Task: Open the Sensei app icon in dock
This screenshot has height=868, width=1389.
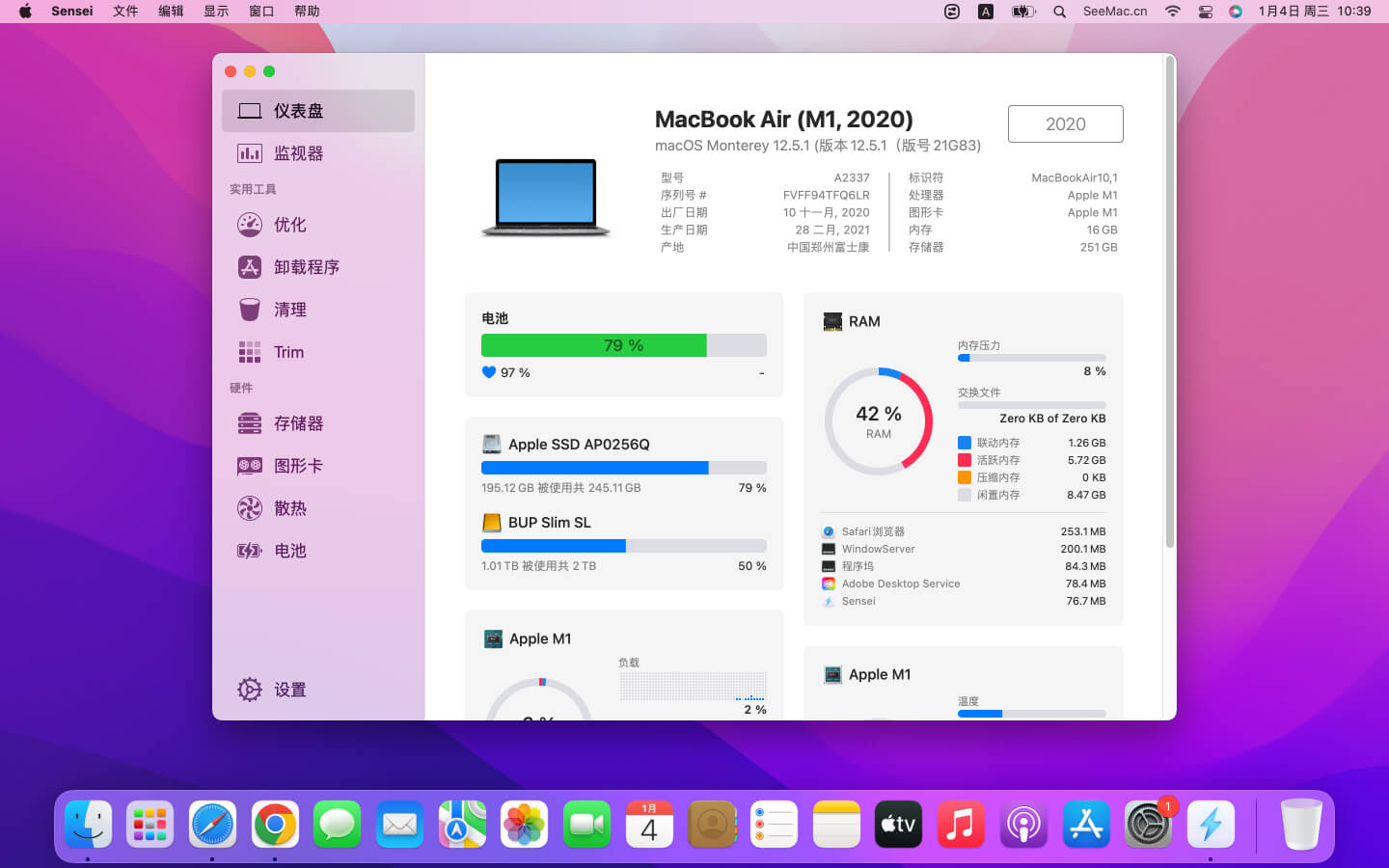Action: click(x=1211, y=825)
